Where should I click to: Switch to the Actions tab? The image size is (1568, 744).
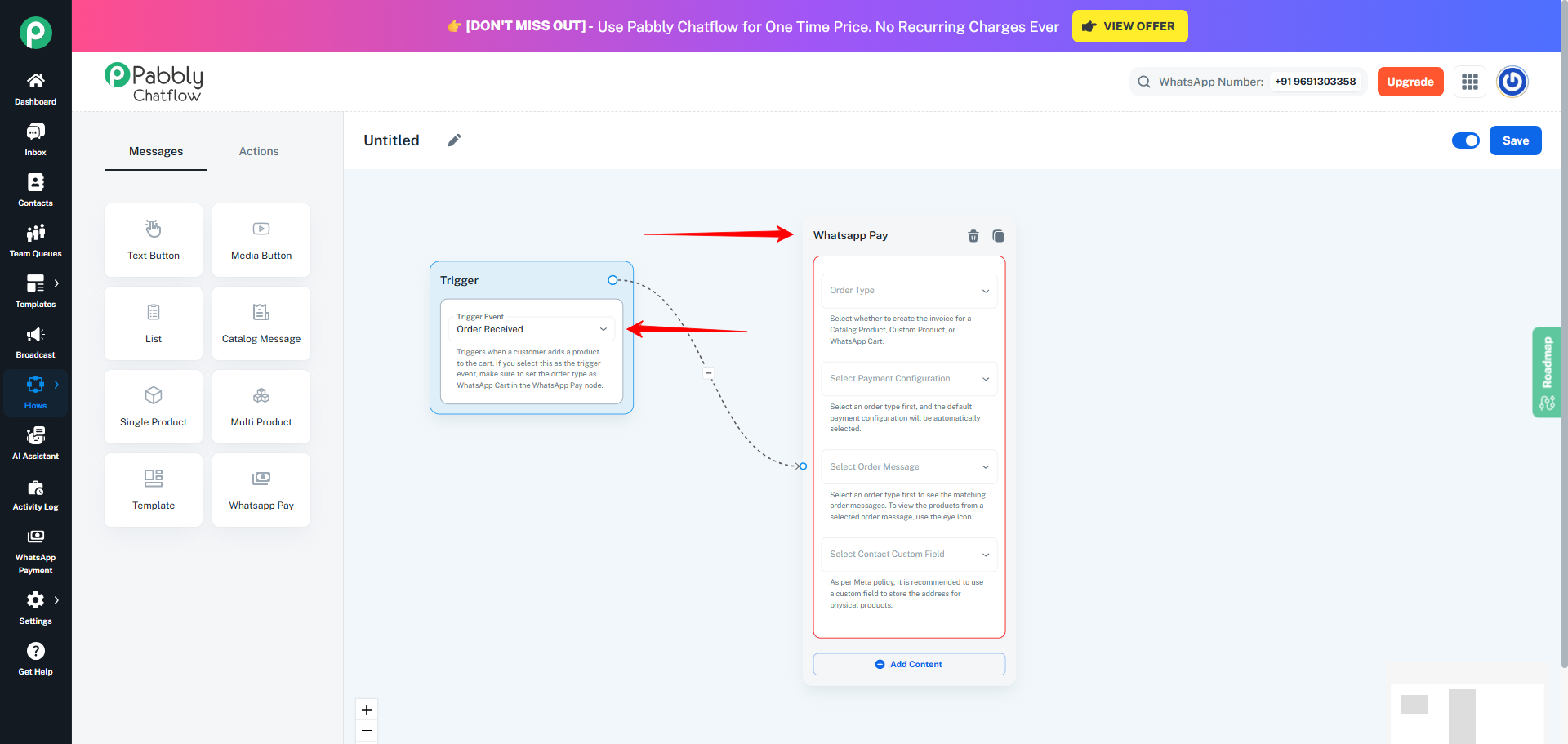coord(259,151)
